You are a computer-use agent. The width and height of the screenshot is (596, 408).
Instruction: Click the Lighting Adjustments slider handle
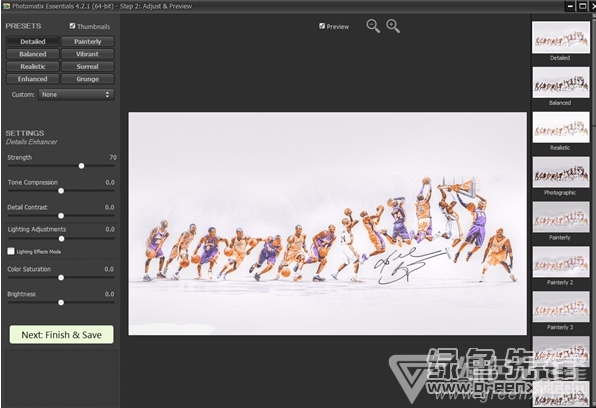click(61, 239)
